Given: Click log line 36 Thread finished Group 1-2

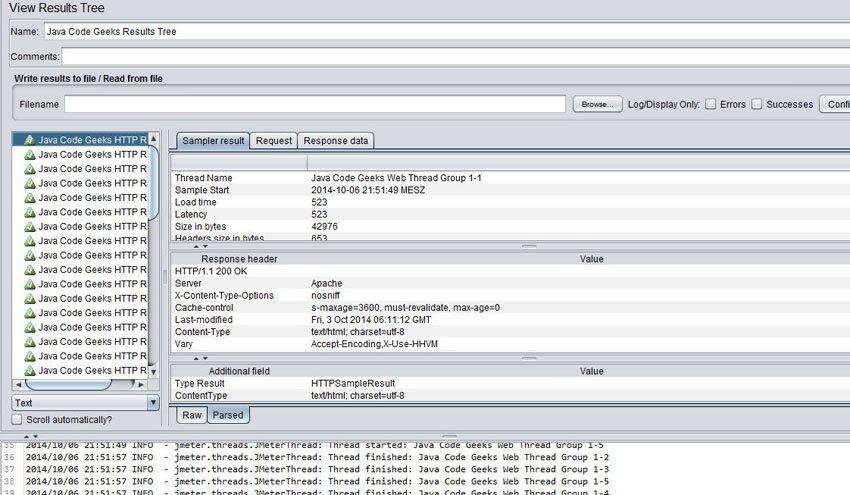Looking at the screenshot, I should pos(317,457).
